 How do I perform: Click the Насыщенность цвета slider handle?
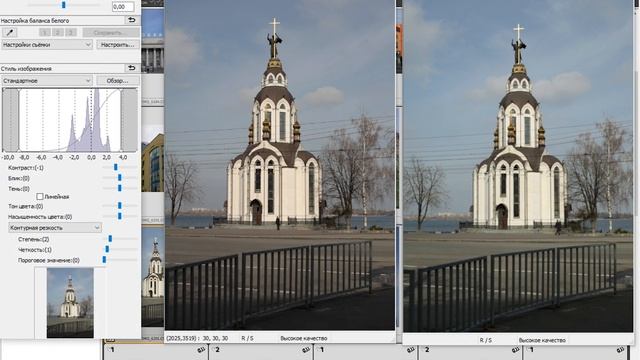(x=120, y=216)
